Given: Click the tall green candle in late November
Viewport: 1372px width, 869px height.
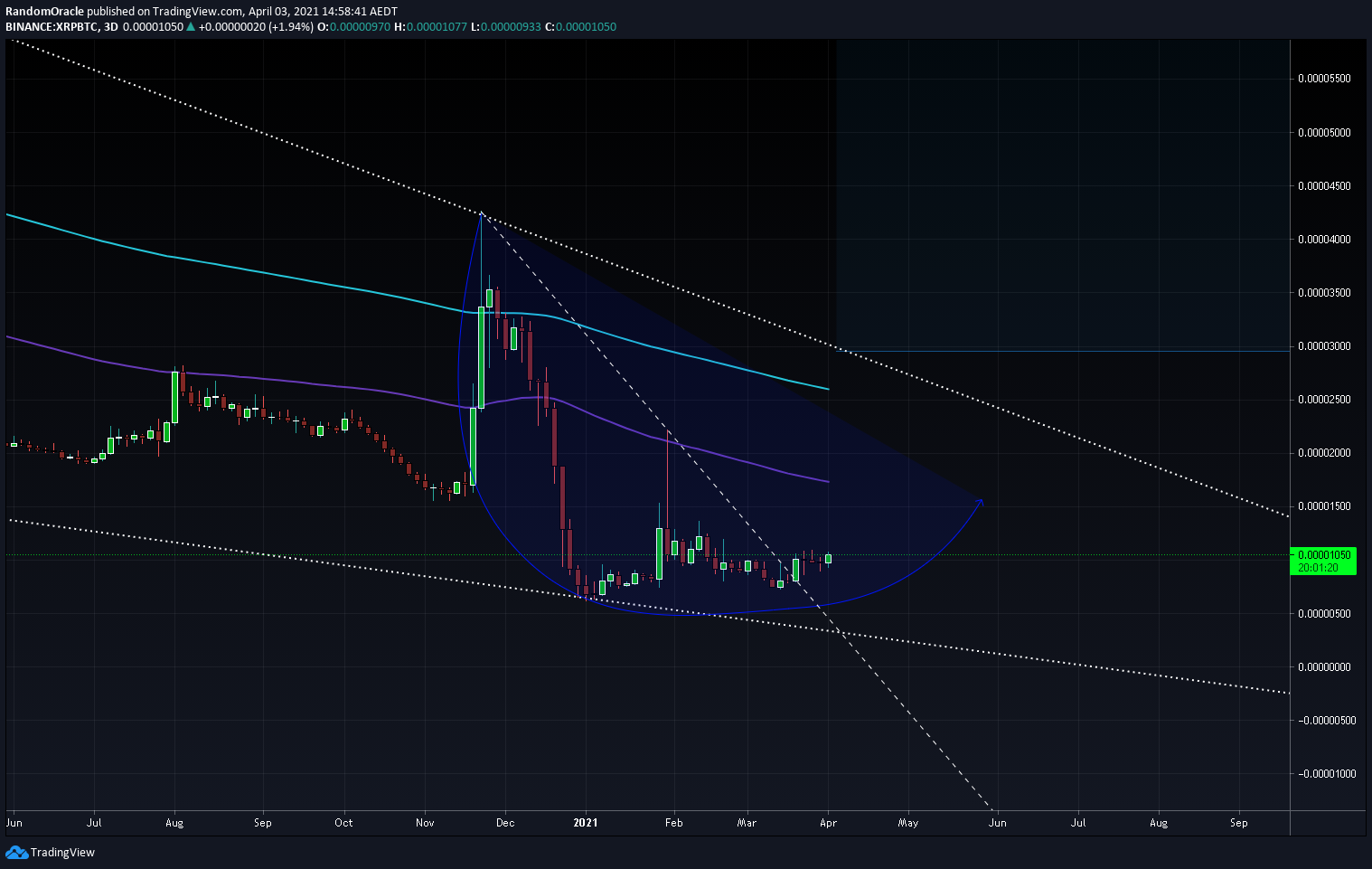Looking at the screenshot, I should 481,357.
